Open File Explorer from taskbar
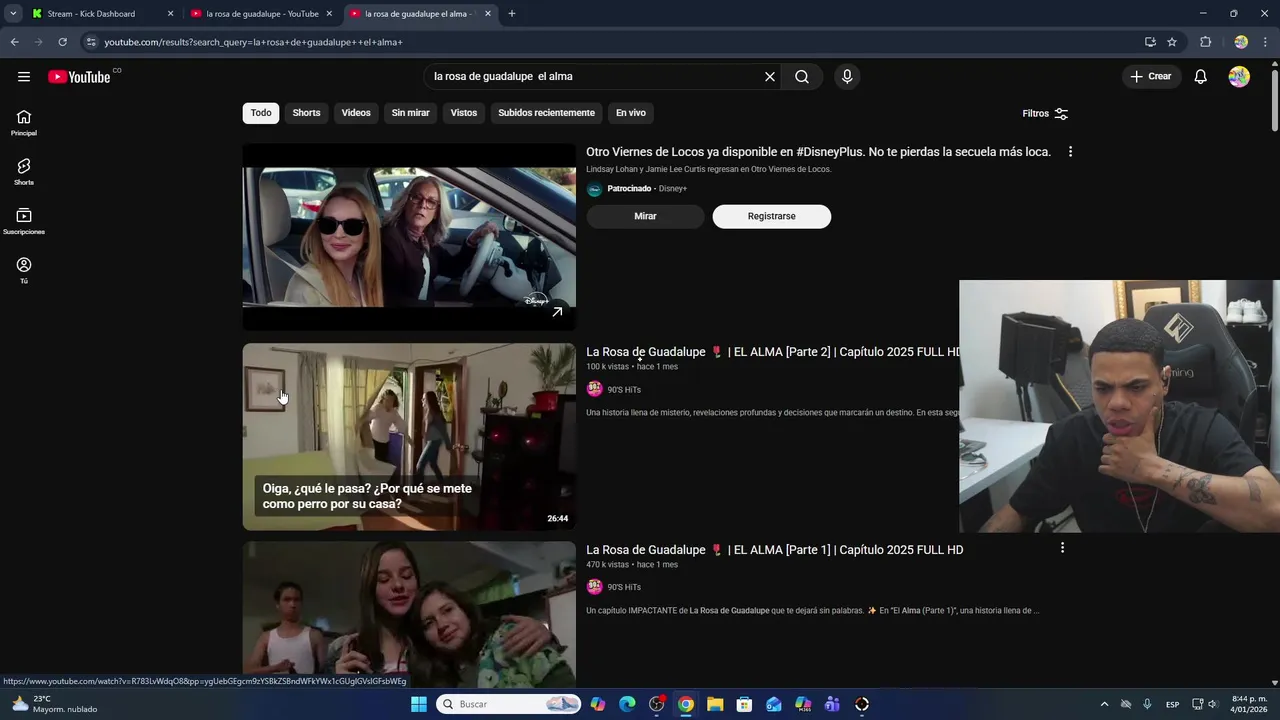This screenshot has height=720, width=1280. point(715,704)
